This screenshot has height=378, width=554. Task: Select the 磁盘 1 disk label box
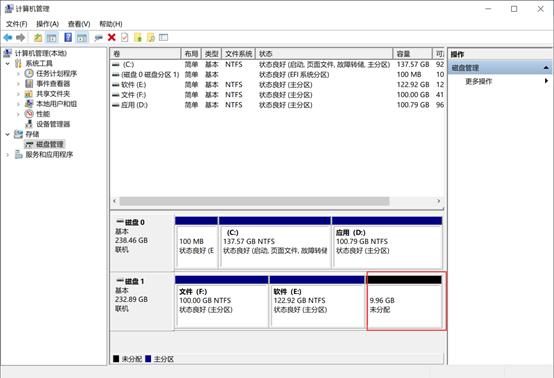coord(142,301)
